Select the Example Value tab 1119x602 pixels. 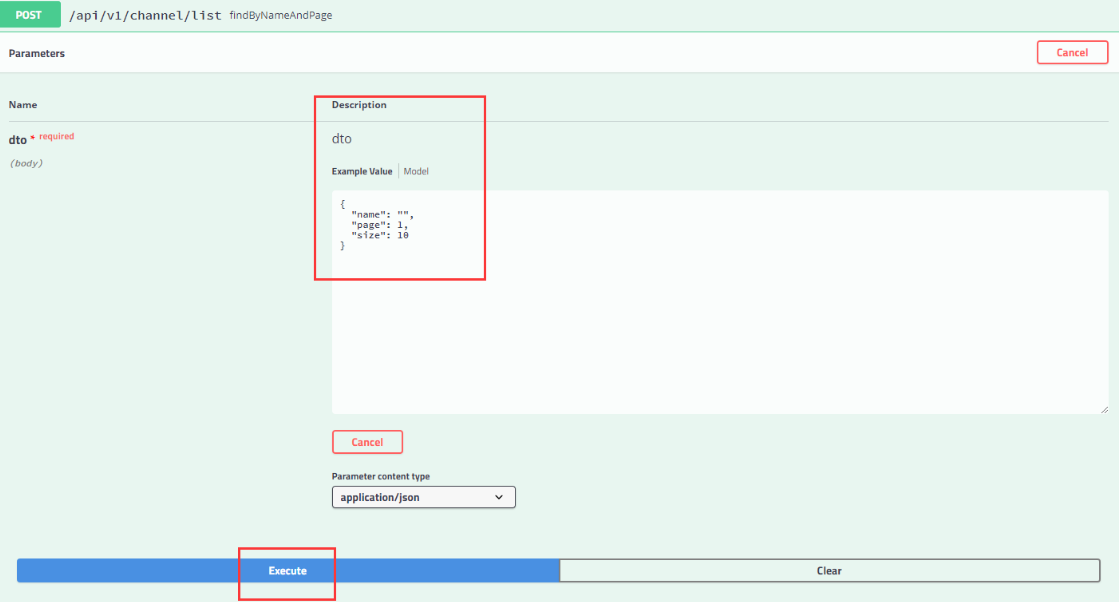(x=362, y=171)
